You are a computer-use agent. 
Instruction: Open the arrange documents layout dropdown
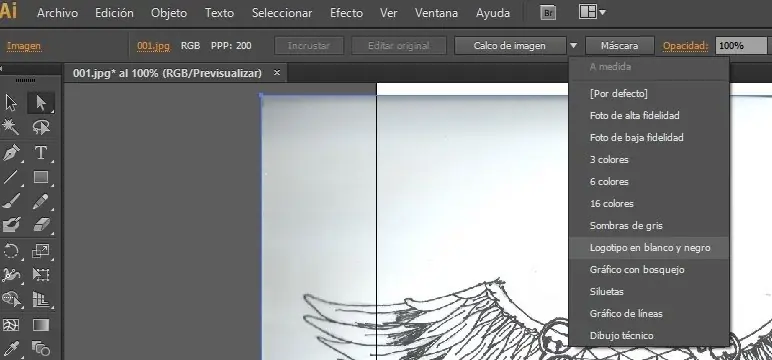(592, 12)
